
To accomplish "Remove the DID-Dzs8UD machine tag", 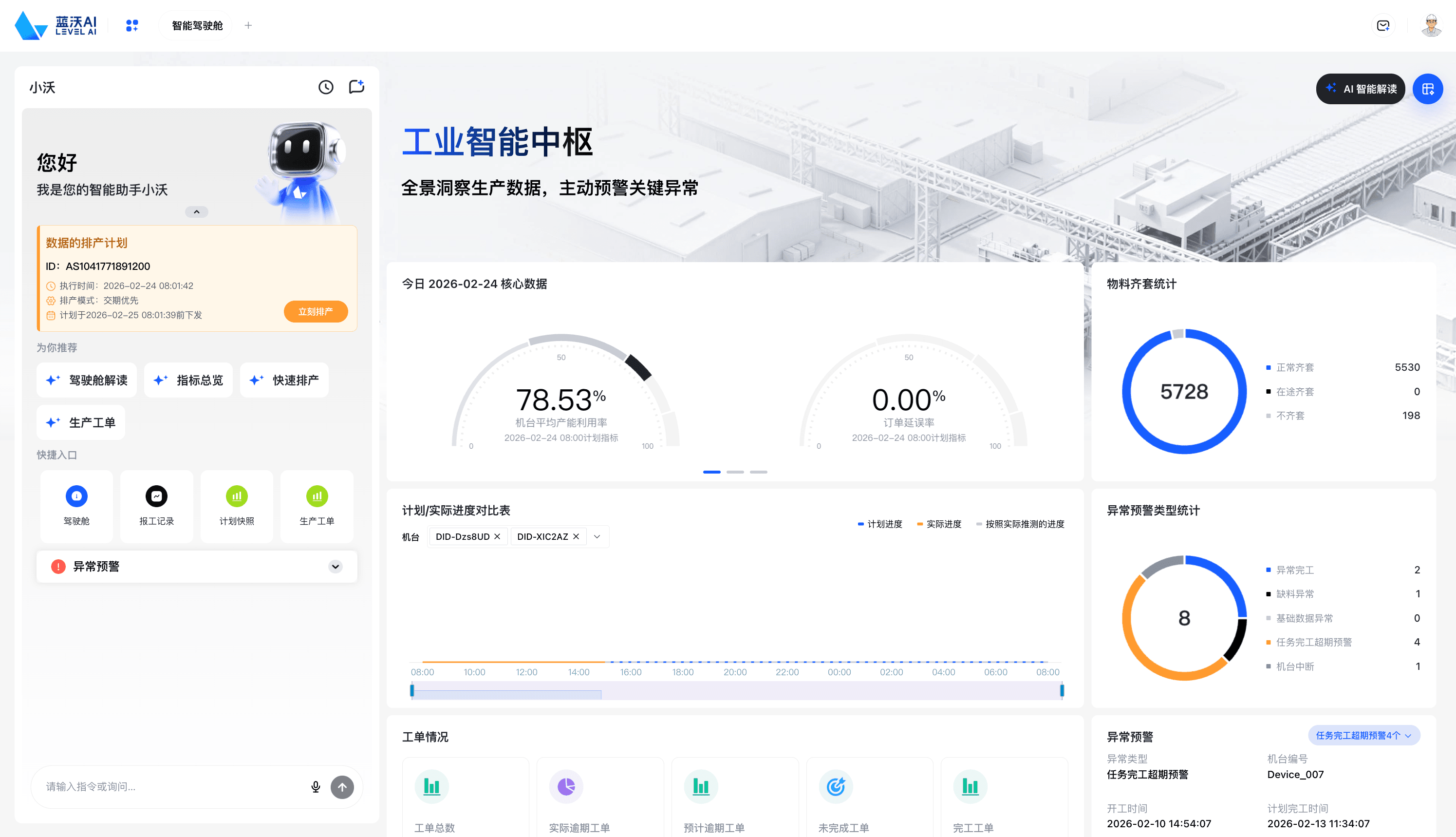I will 498,536.
